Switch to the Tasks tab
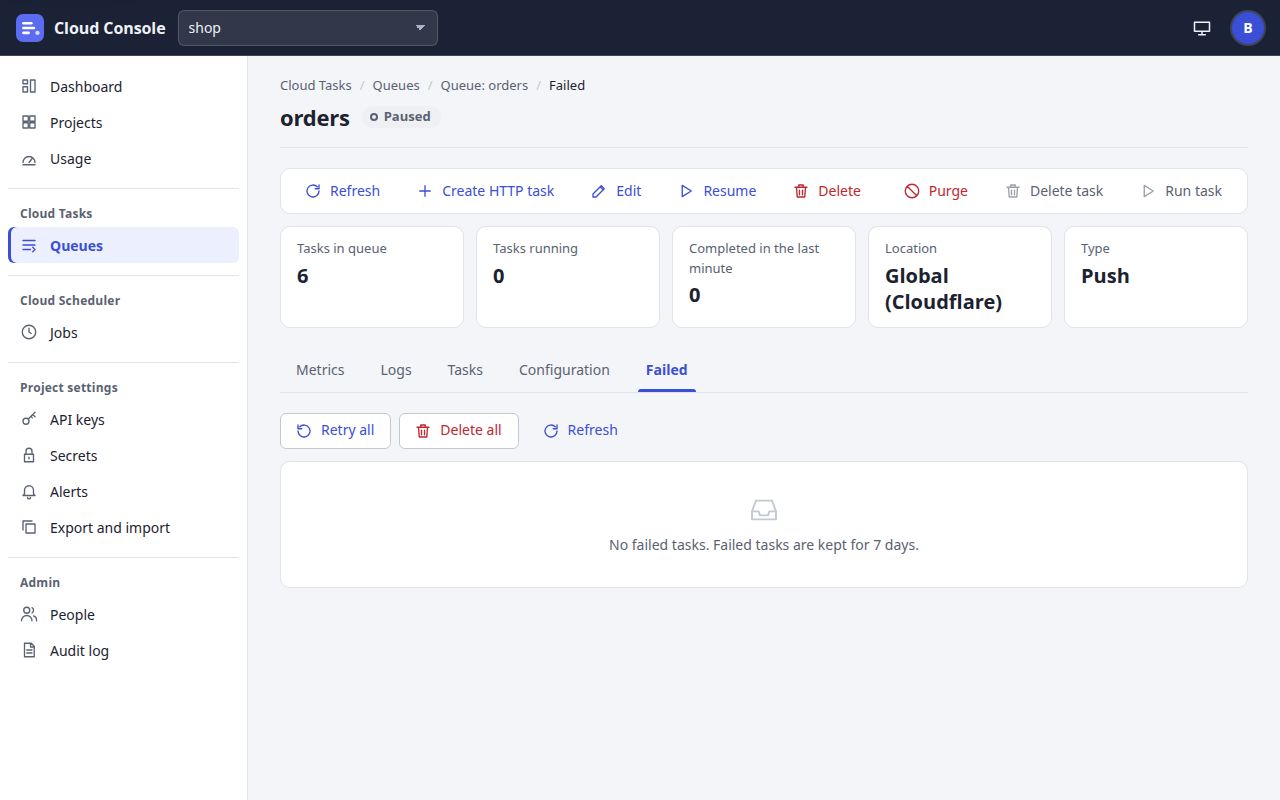Image resolution: width=1280 pixels, height=800 pixels. 465,370
